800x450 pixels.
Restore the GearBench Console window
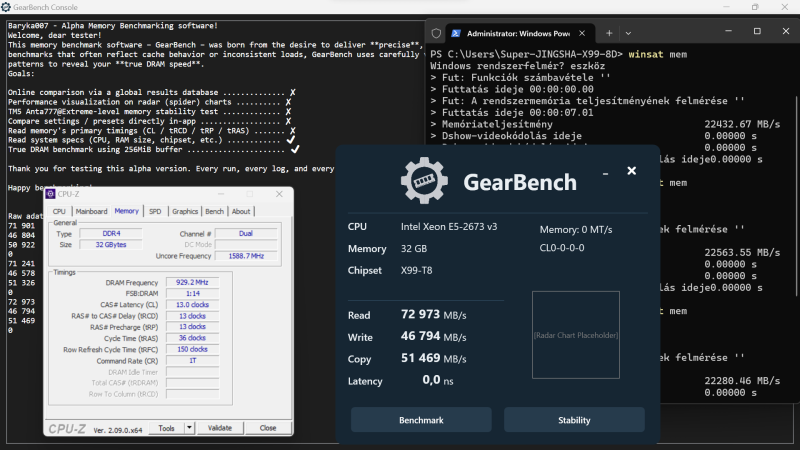coord(755,7)
